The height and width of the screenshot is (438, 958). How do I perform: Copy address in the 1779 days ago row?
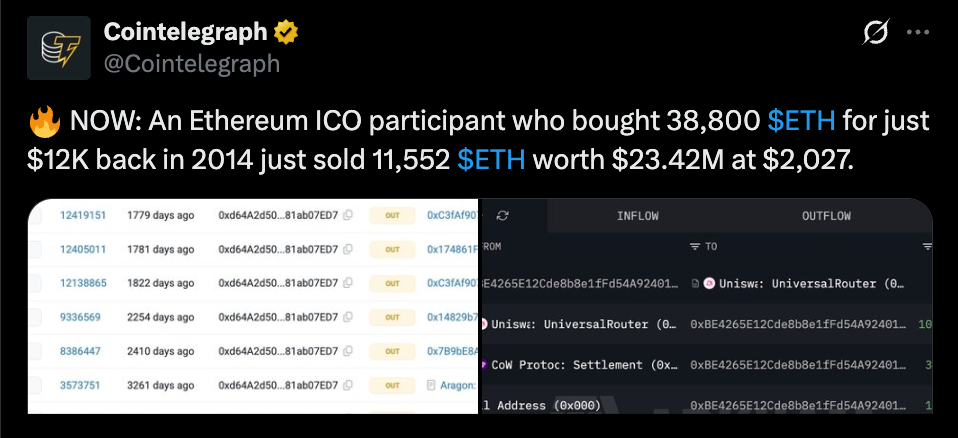pyautogui.click(x=347, y=215)
